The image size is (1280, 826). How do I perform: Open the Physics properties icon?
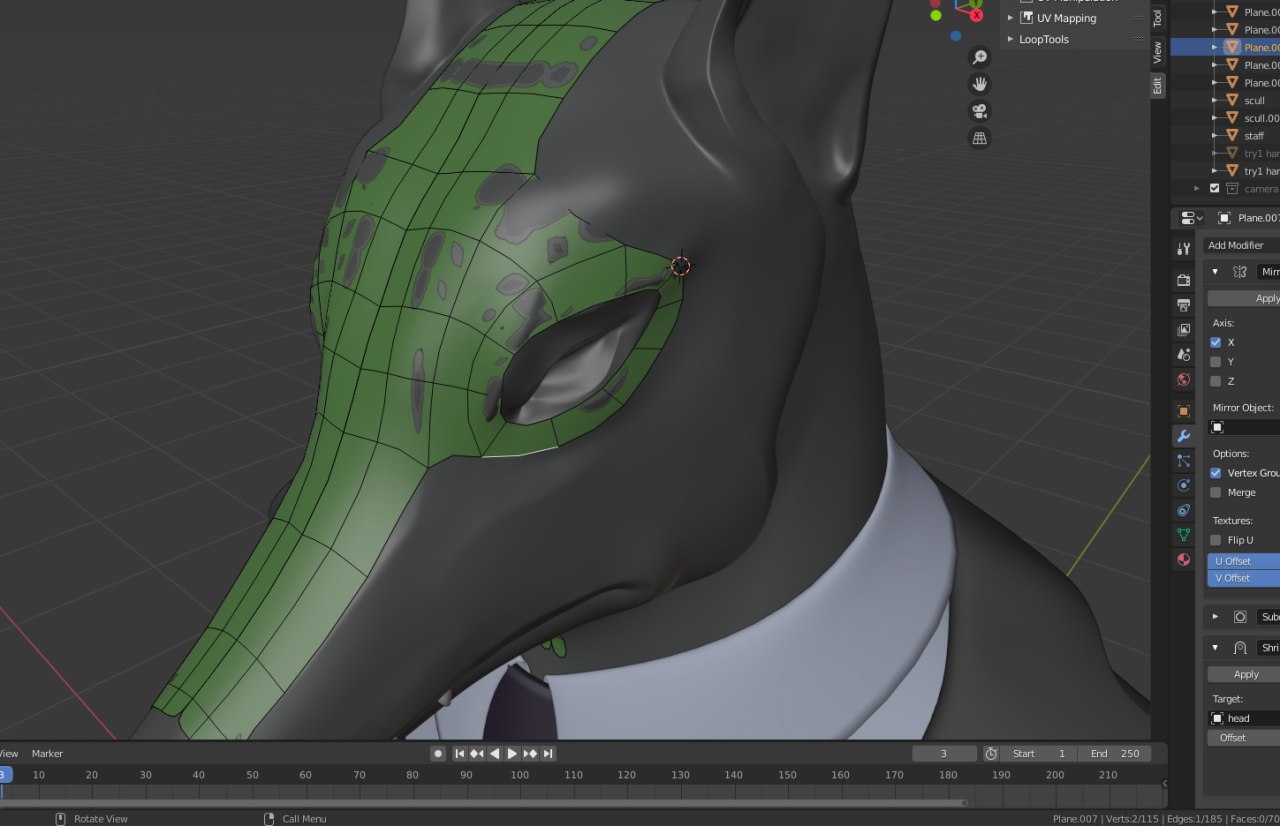tap(1184, 485)
